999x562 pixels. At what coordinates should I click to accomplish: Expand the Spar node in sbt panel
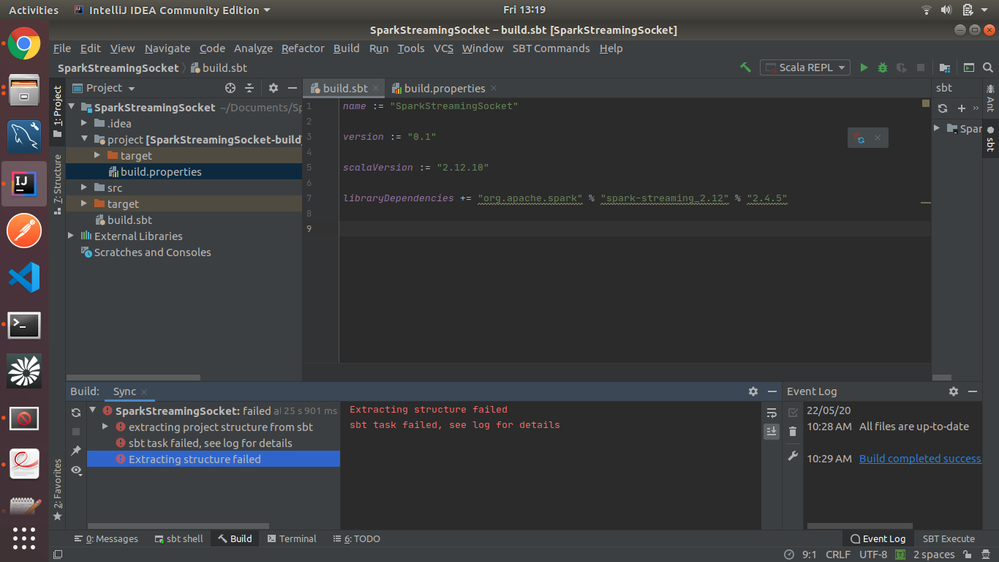pyautogui.click(x=937, y=129)
